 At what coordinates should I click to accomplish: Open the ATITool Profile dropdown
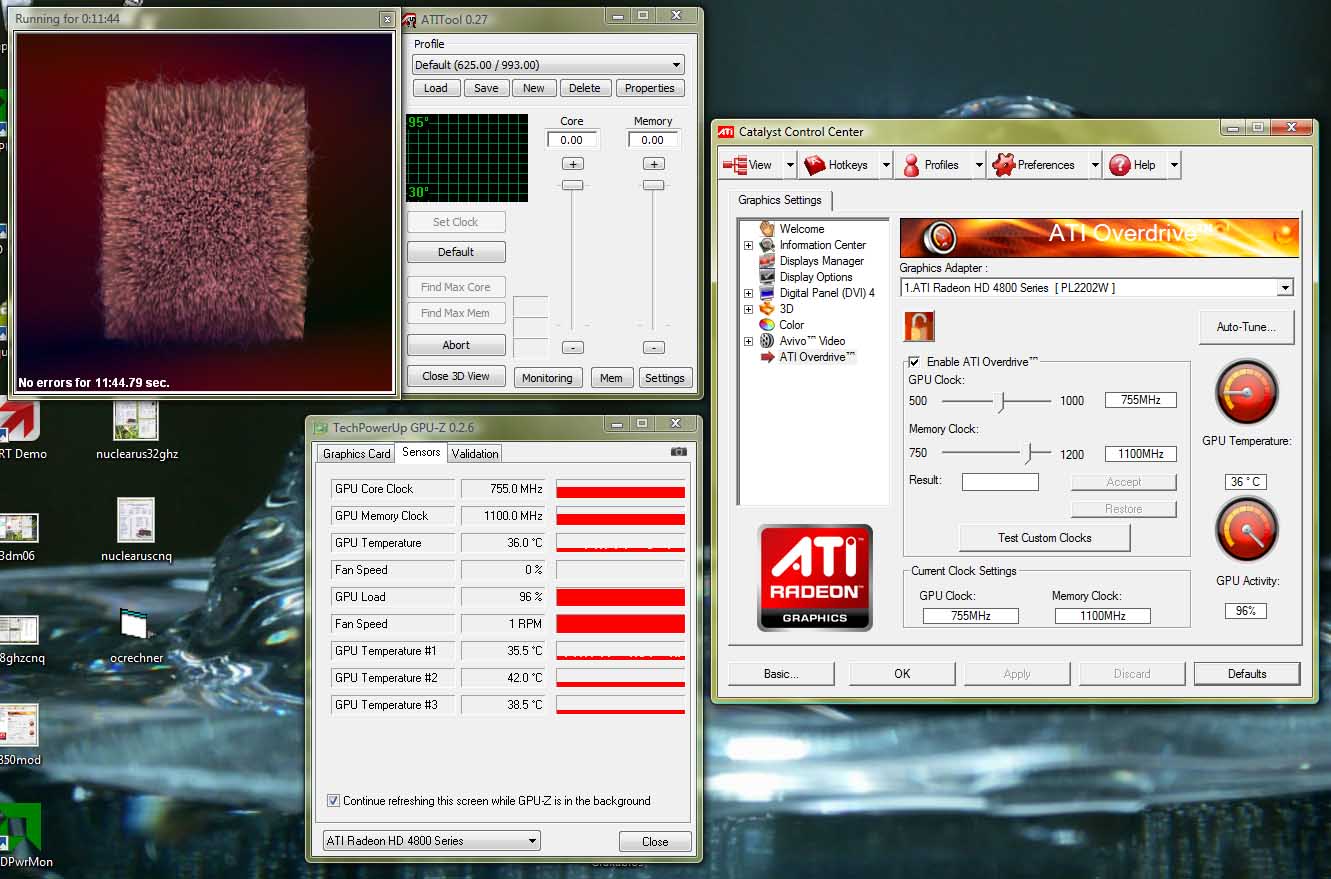tap(677, 65)
